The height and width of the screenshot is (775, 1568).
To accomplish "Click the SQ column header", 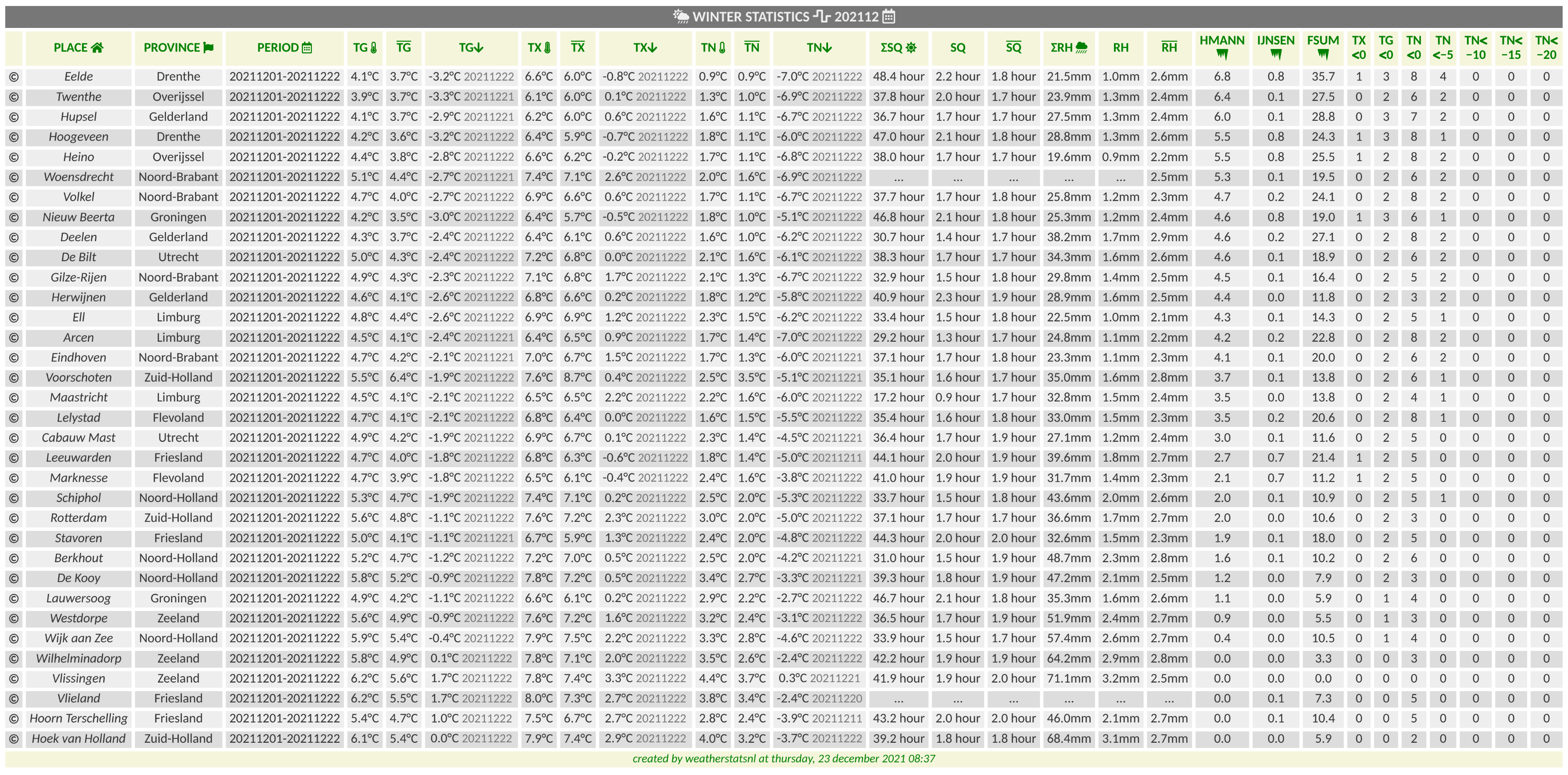I will click(957, 47).
